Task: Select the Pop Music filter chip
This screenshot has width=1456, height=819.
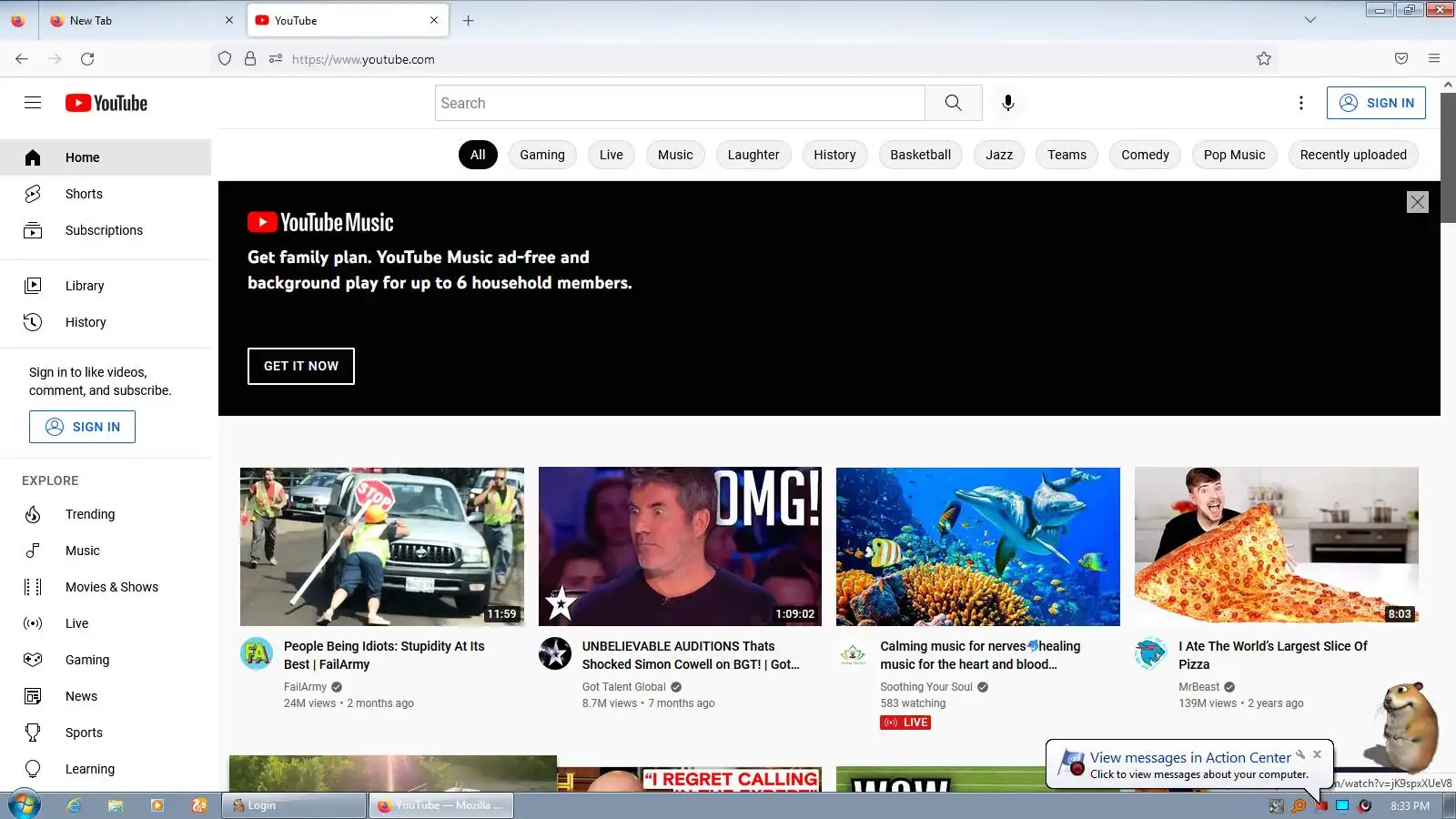Action: (x=1234, y=155)
